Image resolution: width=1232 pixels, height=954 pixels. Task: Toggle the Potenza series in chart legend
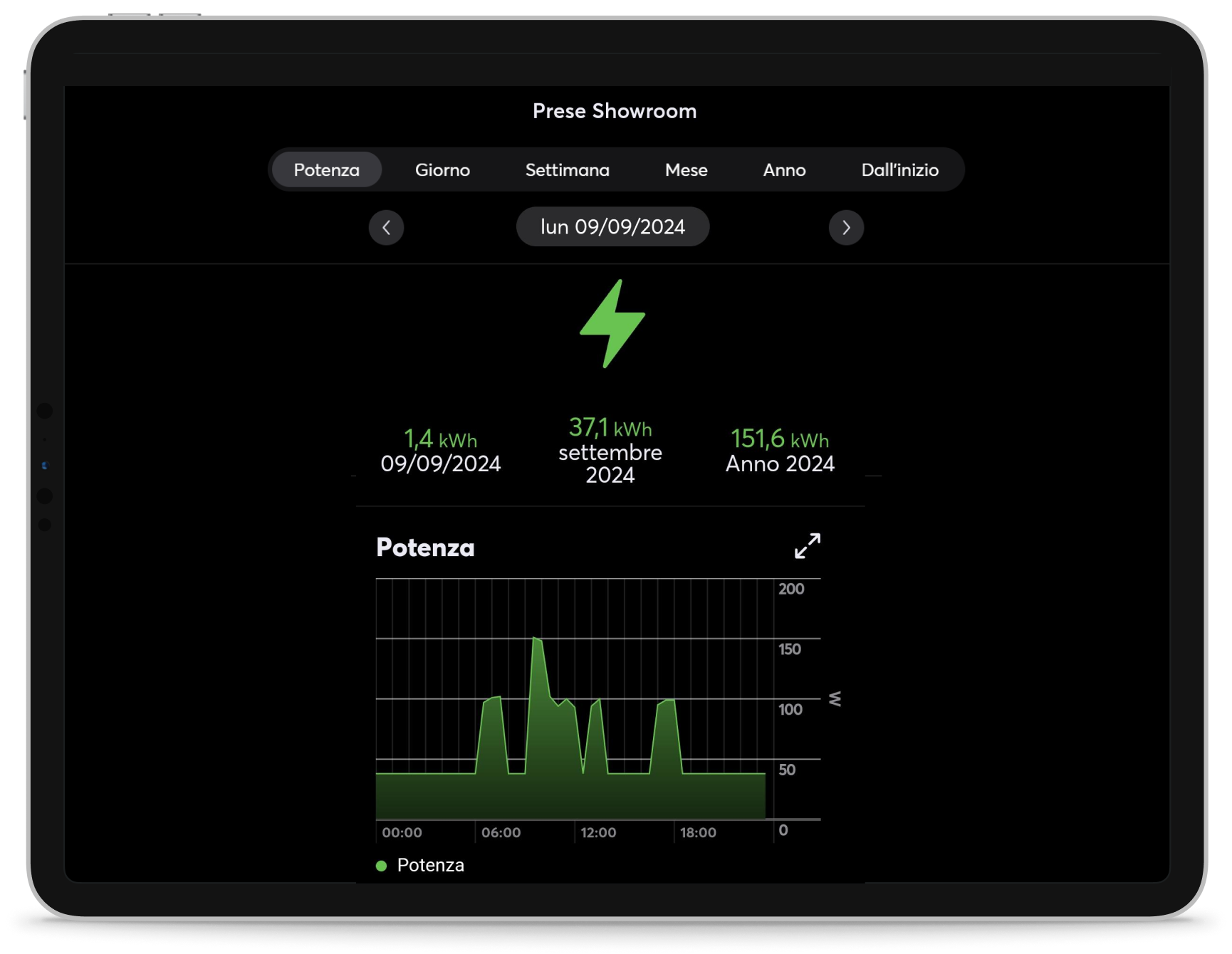pos(430,865)
